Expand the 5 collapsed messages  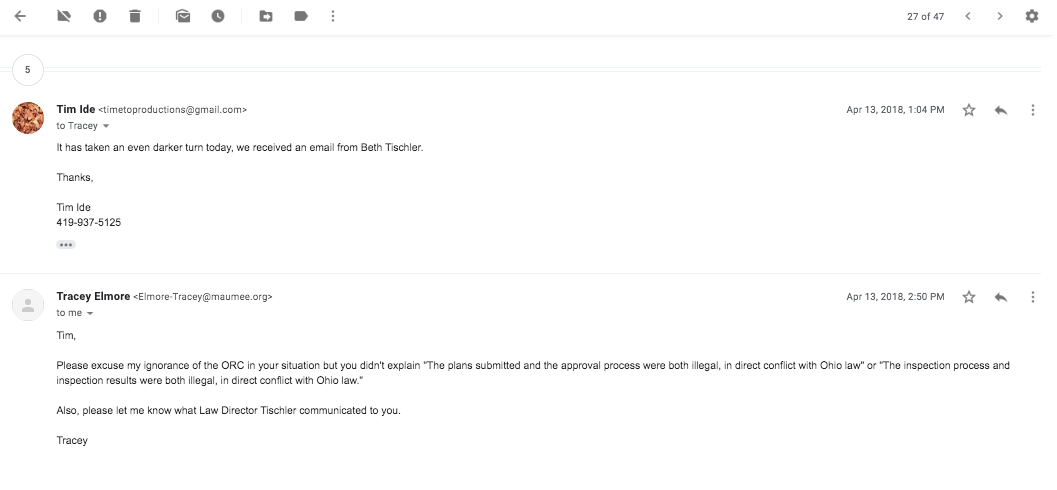click(x=27, y=70)
